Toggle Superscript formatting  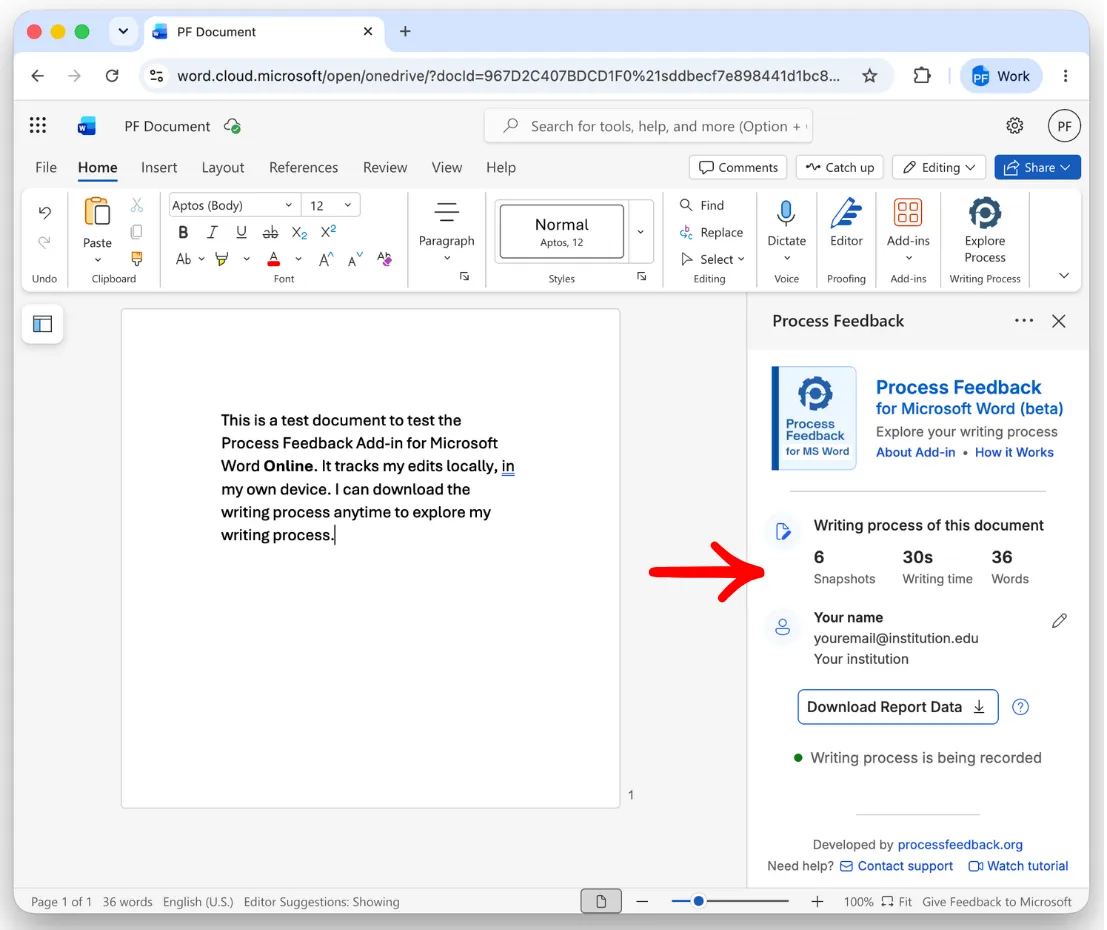click(328, 232)
